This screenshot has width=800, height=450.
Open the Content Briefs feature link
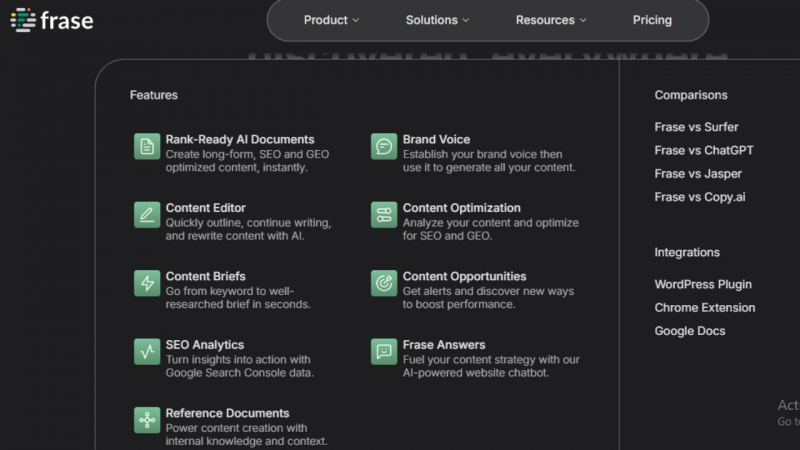click(205, 276)
